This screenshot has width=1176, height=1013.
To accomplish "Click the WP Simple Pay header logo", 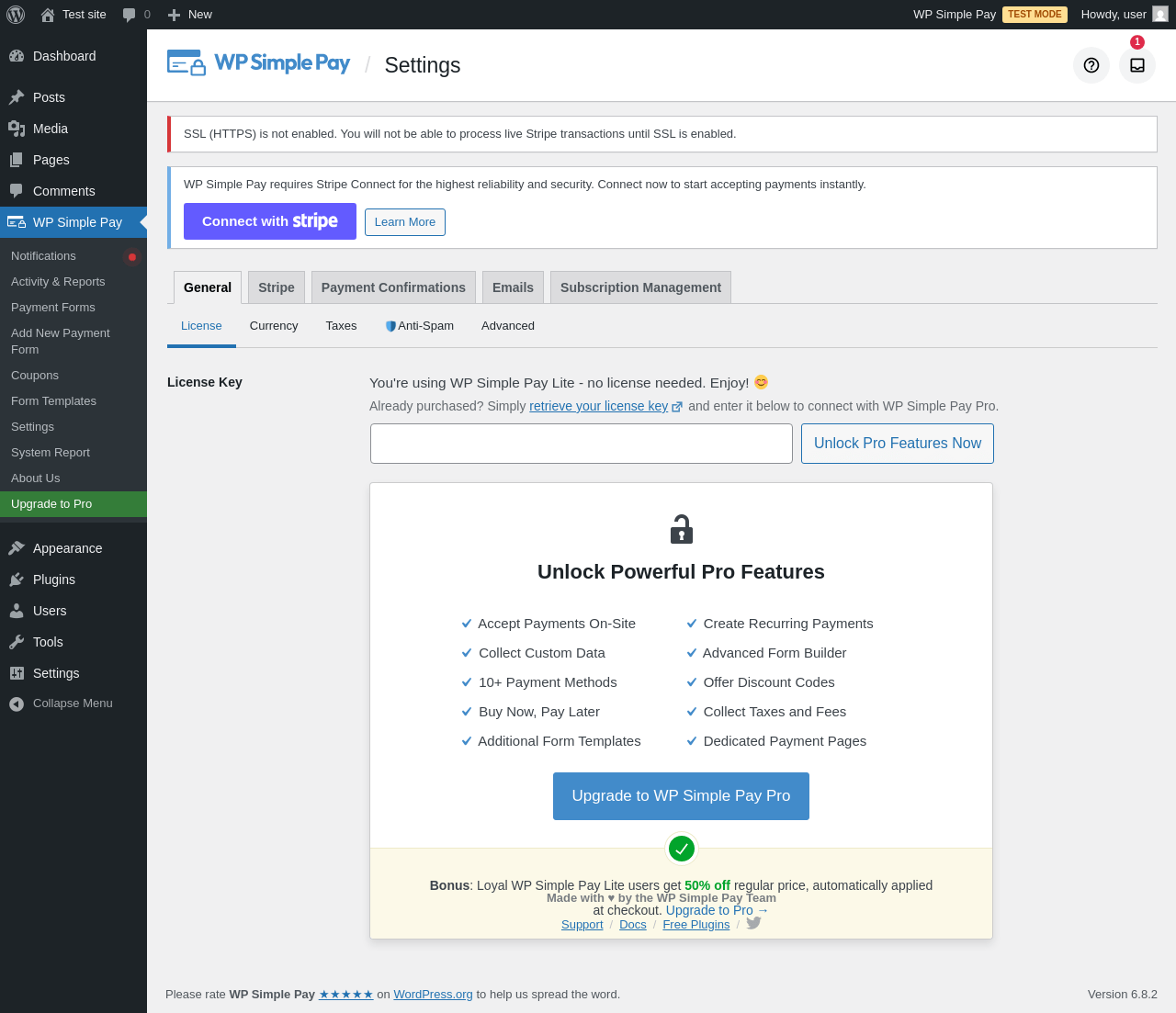I will [x=259, y=62].
